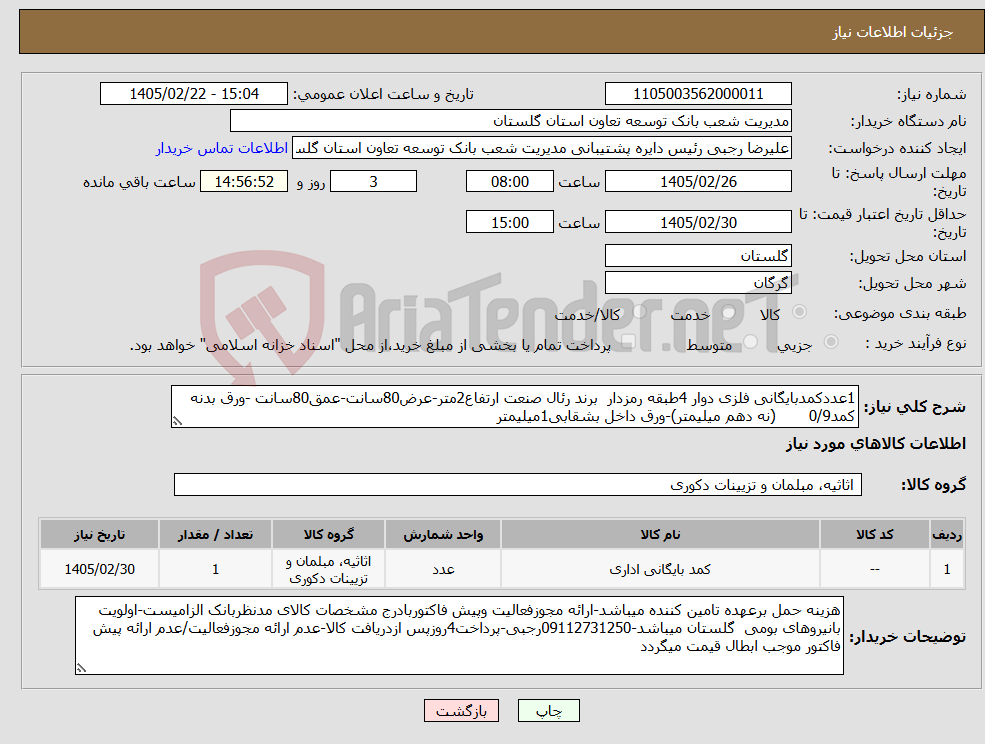The image size is (985, 744).
Task: Click the چاپ (print) button
Action: (548, 711)
